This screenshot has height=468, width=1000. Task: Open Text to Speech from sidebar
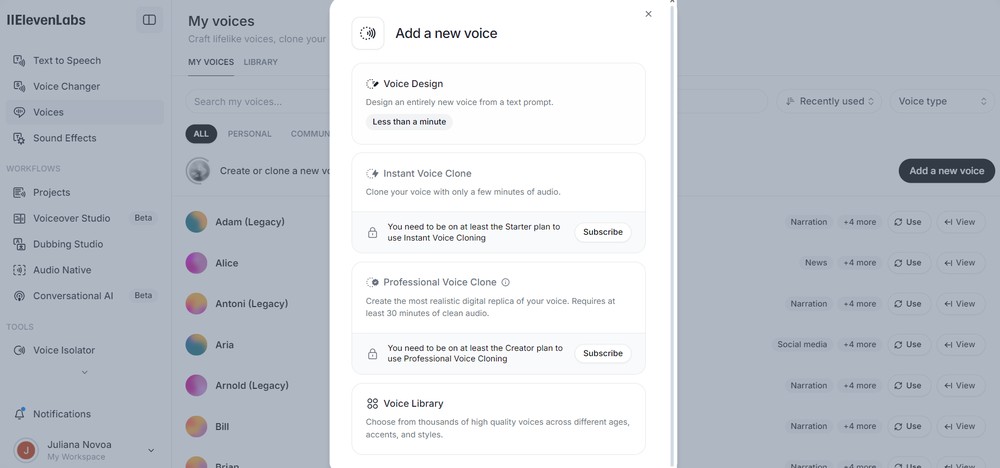point(66,60)
